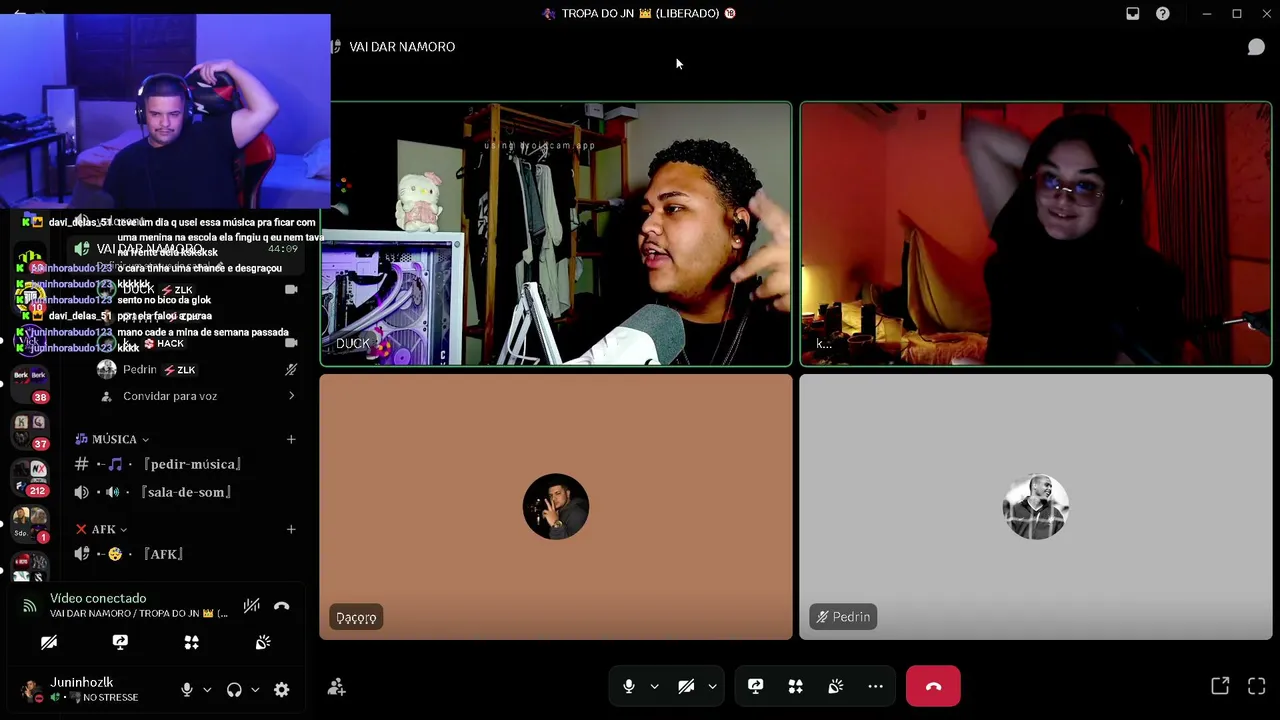Mute microphone in the bottom call bar
The image size is (1280, 720).
point(629,686)
